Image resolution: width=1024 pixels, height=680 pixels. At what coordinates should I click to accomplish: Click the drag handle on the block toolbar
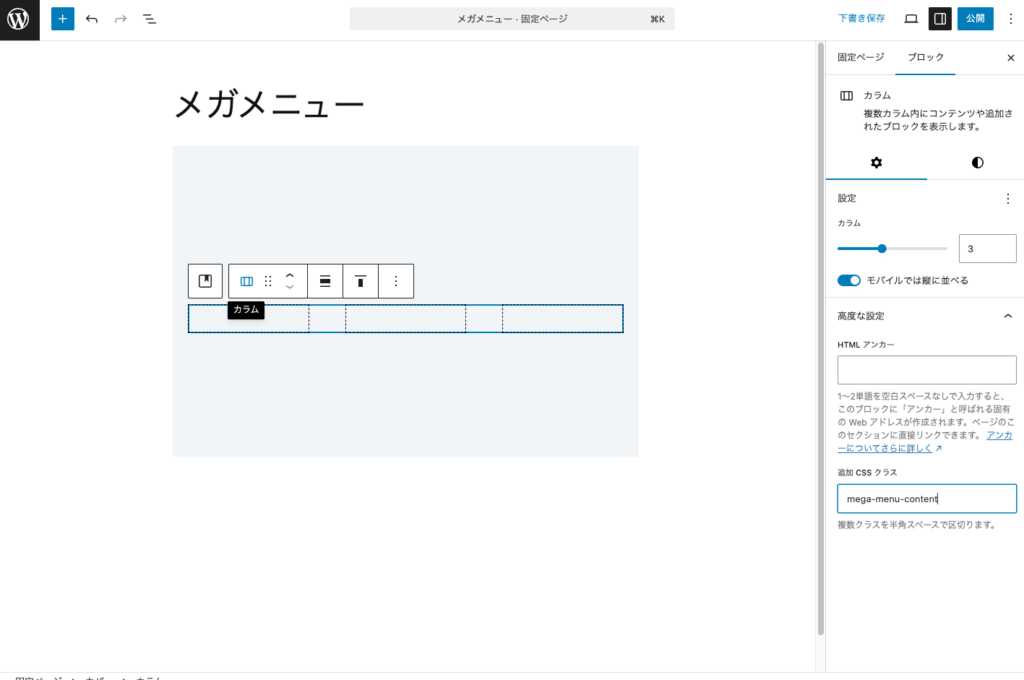pos(267,281)
